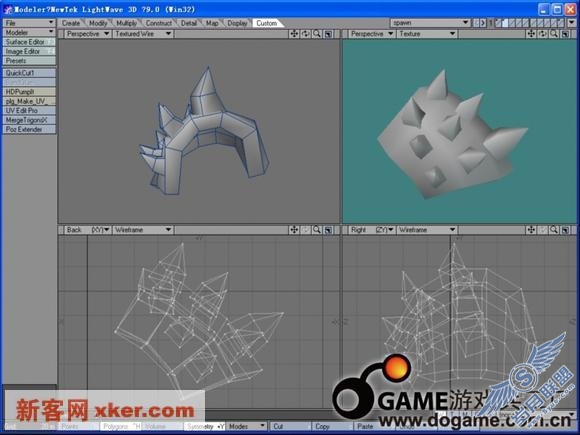The image size is (580, 435).
Task: Maximize the top-right Perspective viewport
Action: [x=565, y=34]
